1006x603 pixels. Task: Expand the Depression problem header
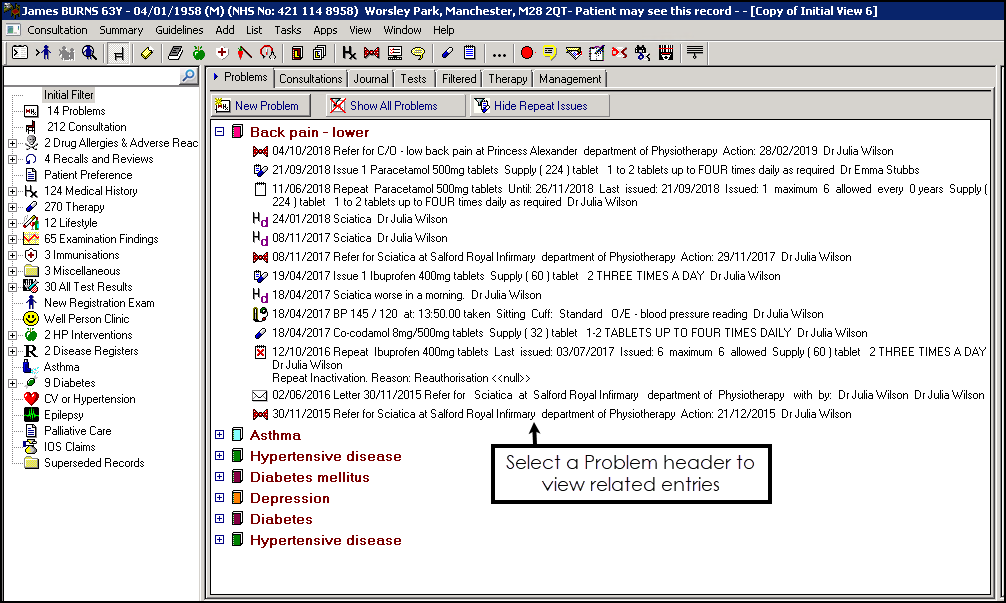pyautogui.click(x=220, y=498)
